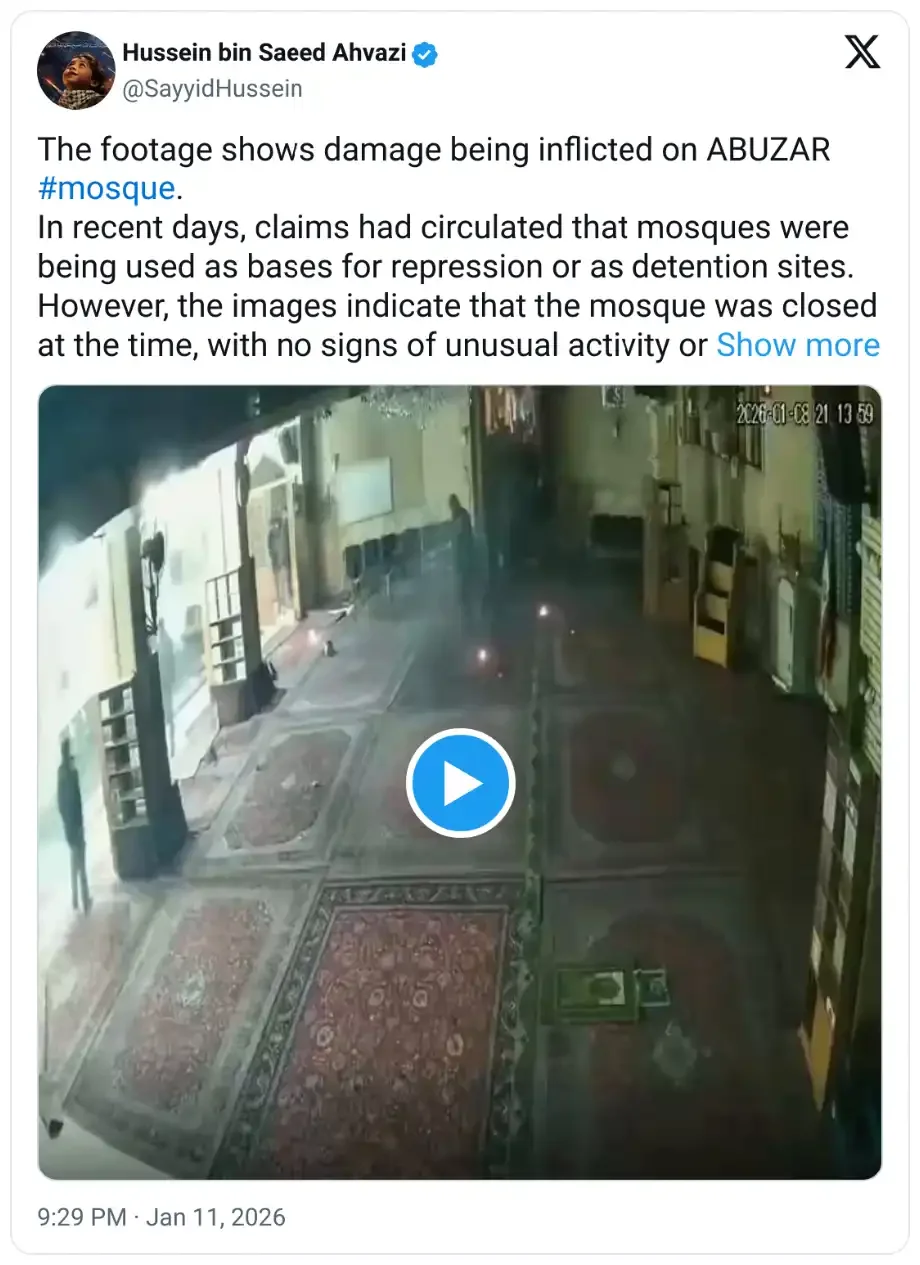Open the Hussein bin Saeed Ahvazi profile name

click(x=264, y=54)
